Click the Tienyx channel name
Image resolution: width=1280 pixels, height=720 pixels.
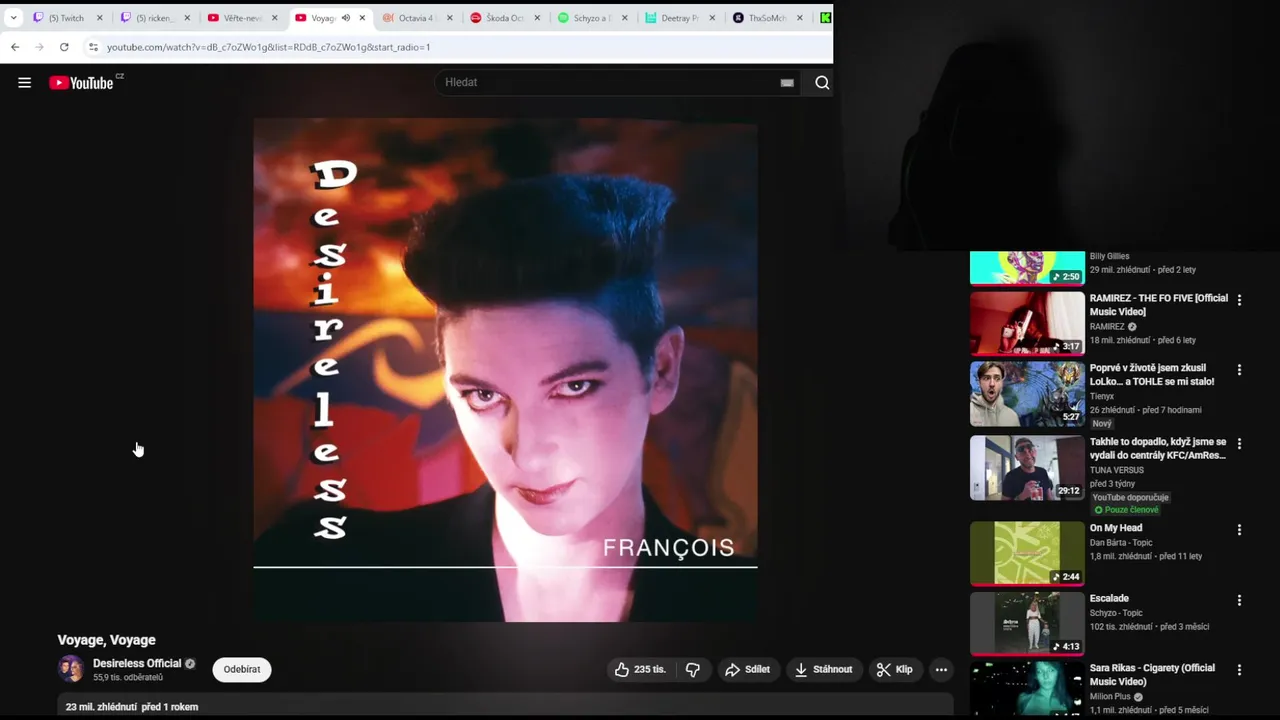point(1102,397)
